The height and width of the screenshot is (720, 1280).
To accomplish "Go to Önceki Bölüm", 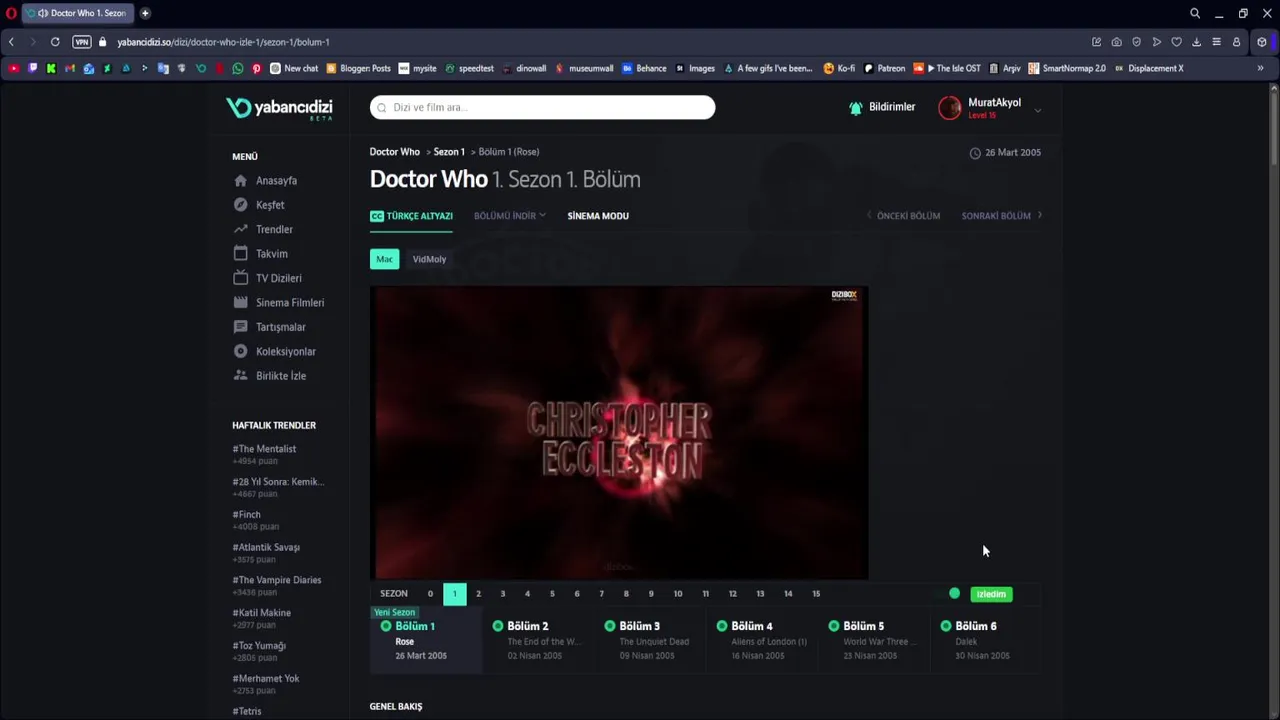I will (903, 216).
